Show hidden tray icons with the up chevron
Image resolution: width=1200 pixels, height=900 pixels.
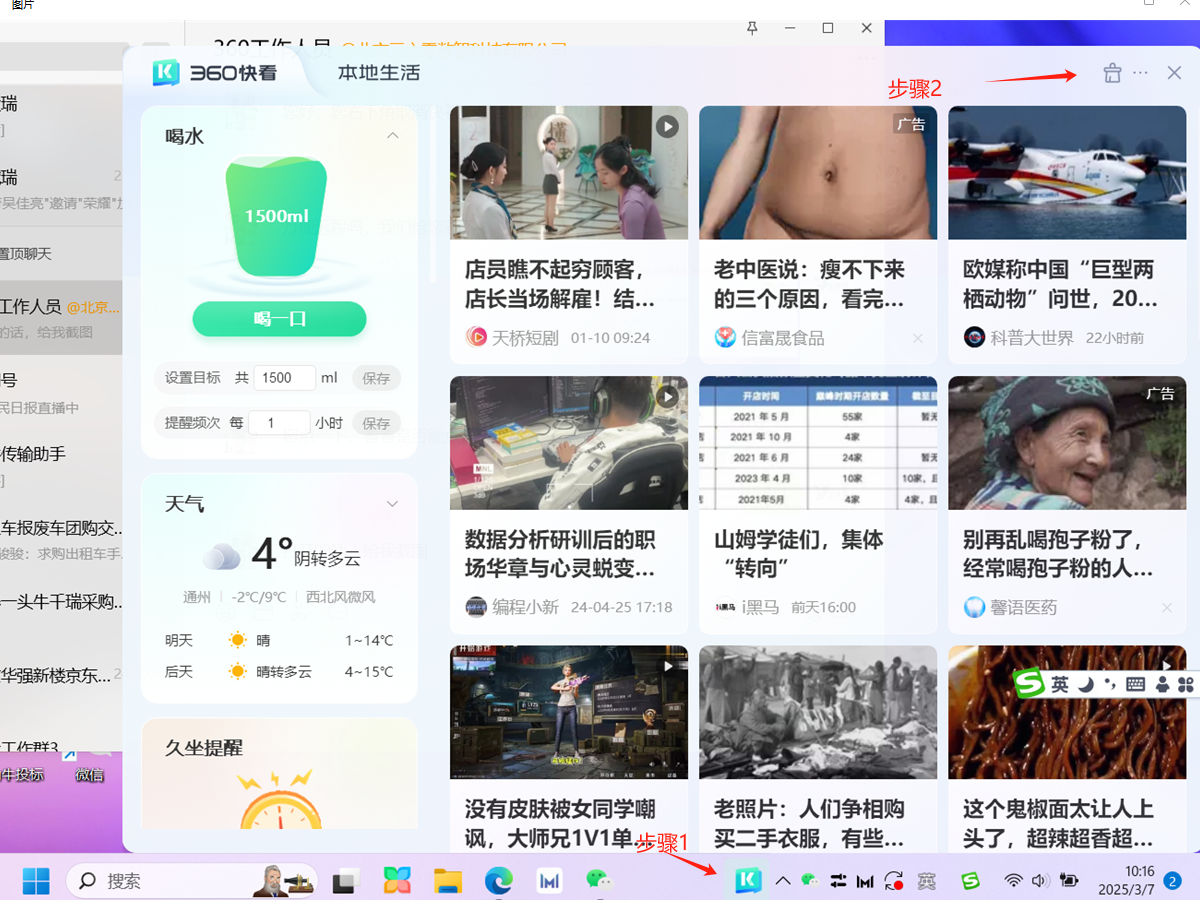pos(783,880)
